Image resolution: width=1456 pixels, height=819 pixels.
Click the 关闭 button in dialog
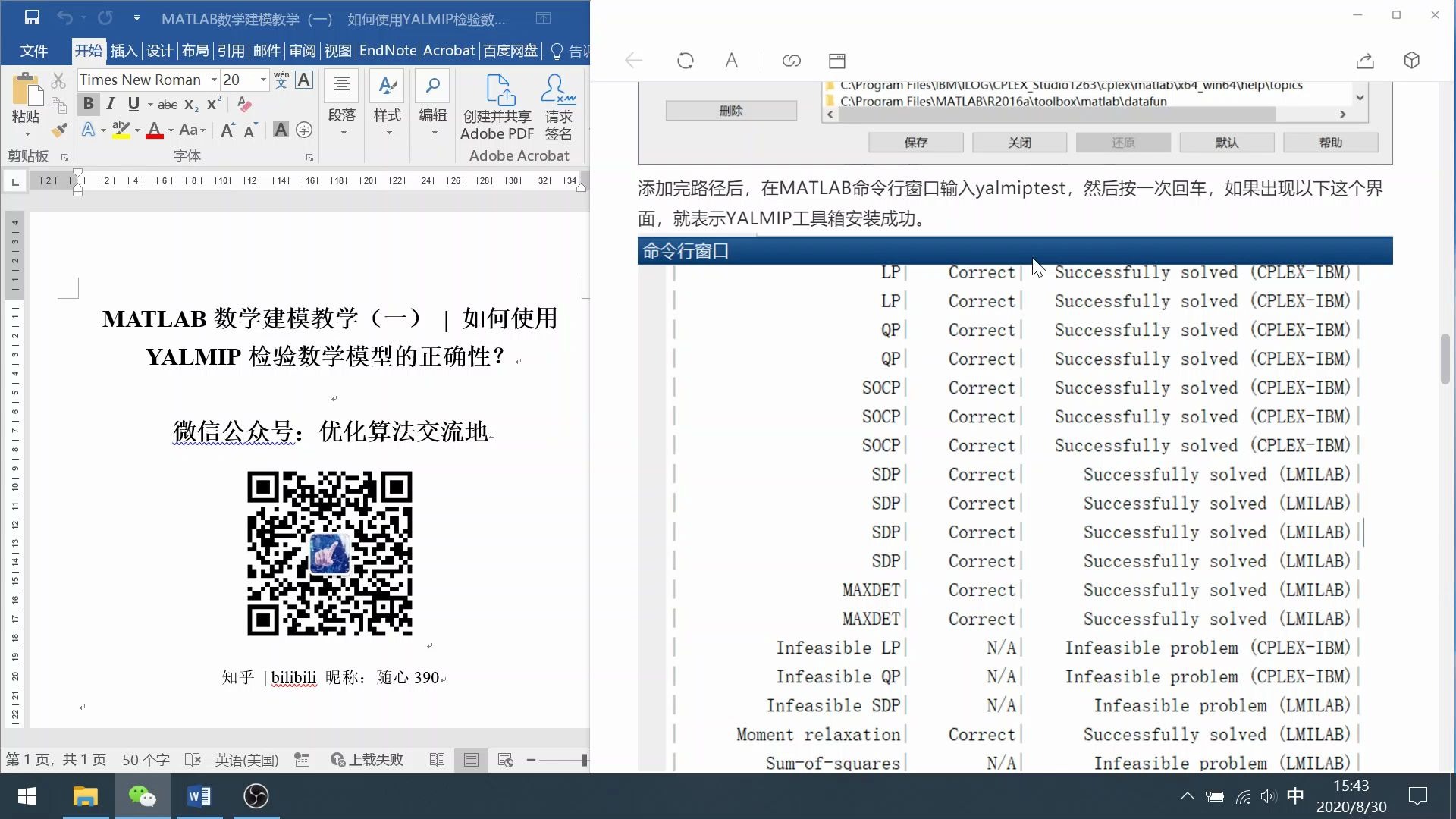[1019, 142]
